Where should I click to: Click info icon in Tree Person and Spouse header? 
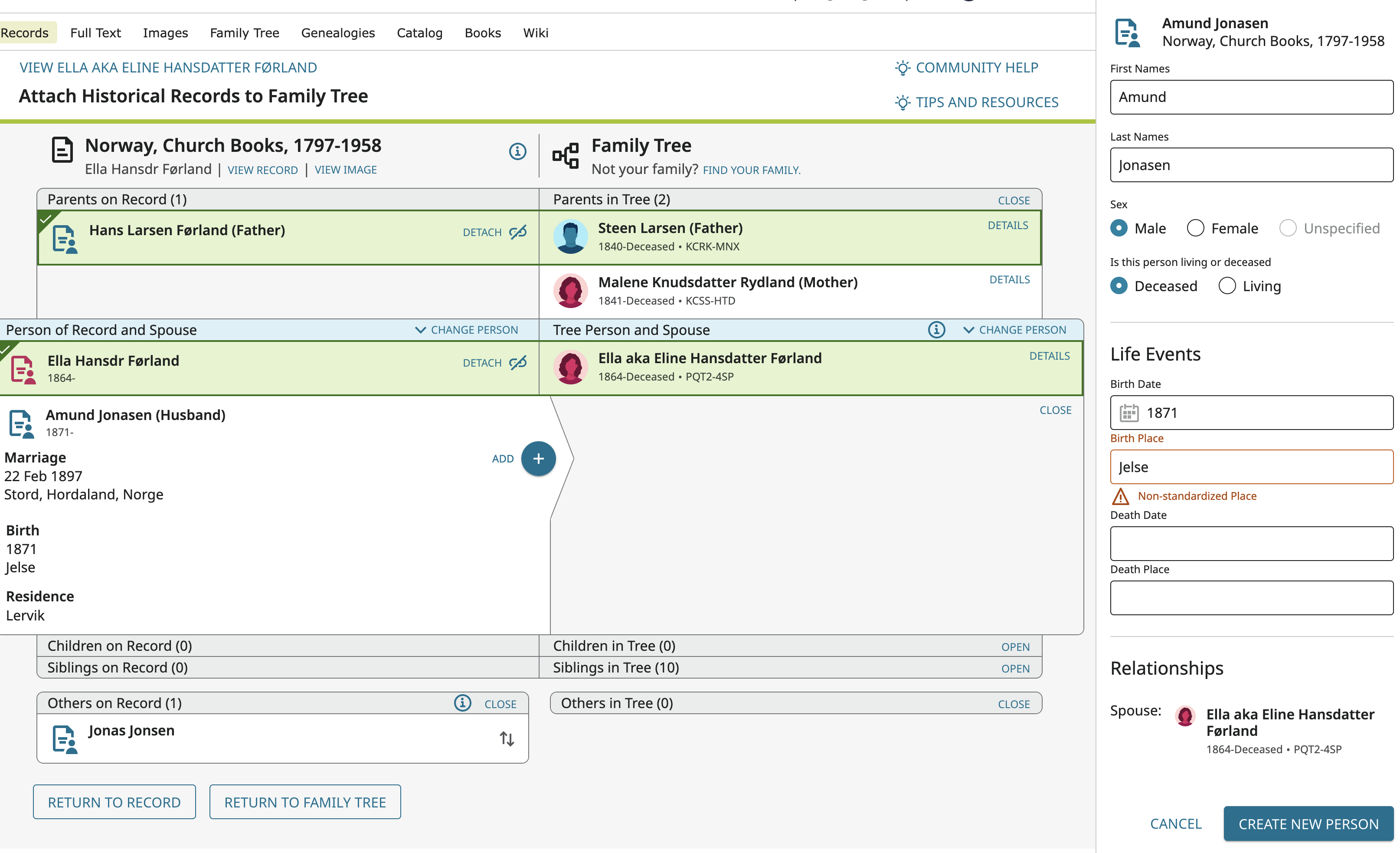[x=936, y=330]
